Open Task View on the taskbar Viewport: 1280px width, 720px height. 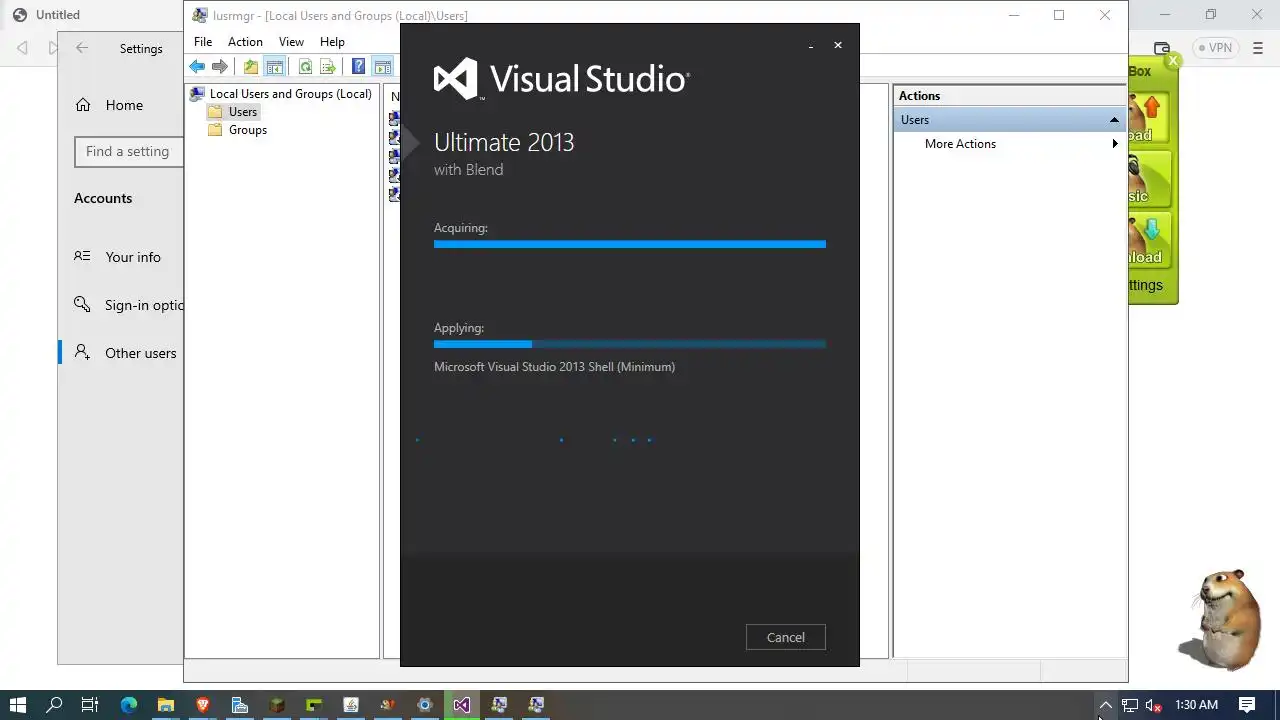pyautogui.click(x=90, y=705)
